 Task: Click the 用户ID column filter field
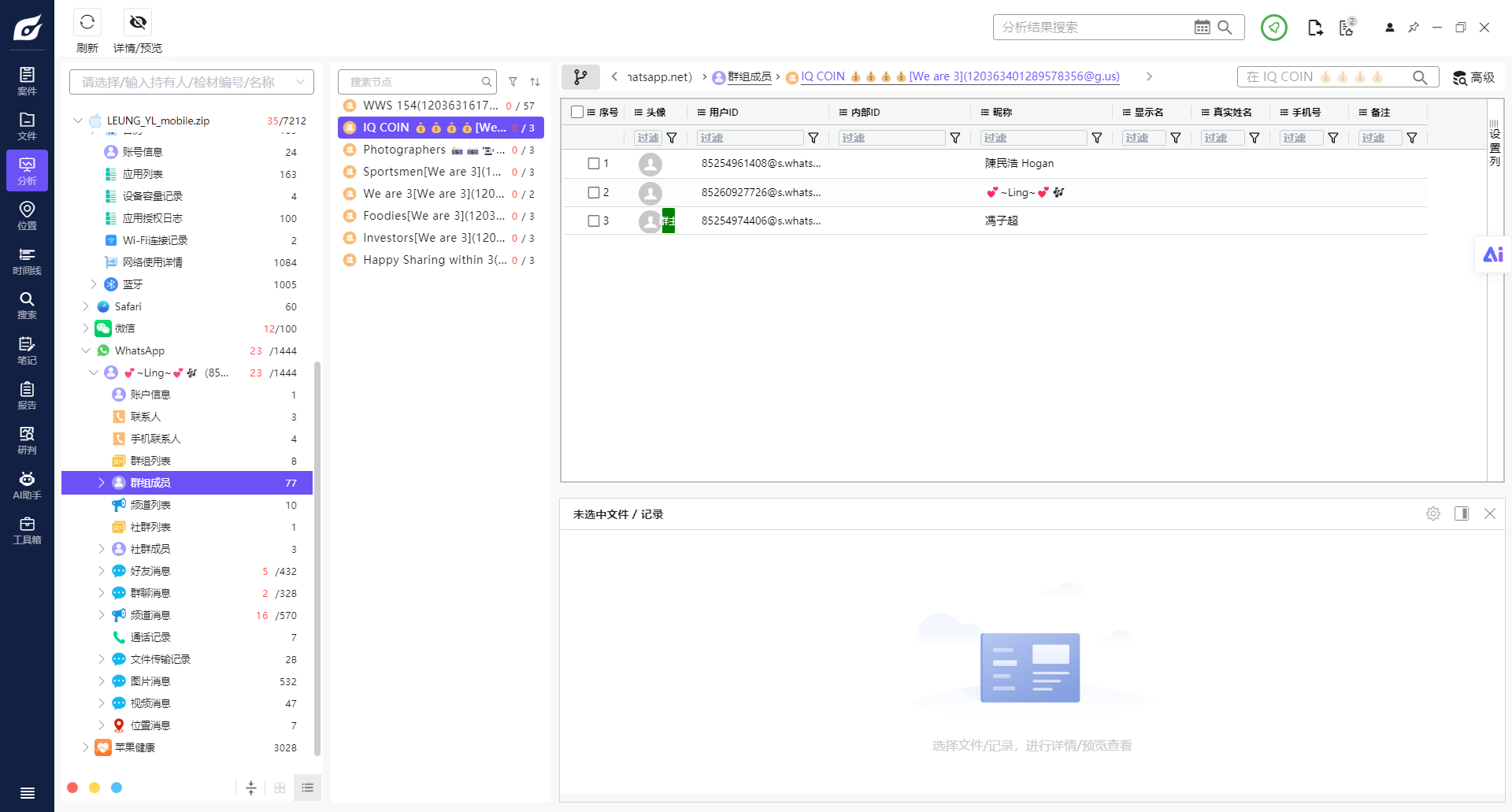coord(750,138)
